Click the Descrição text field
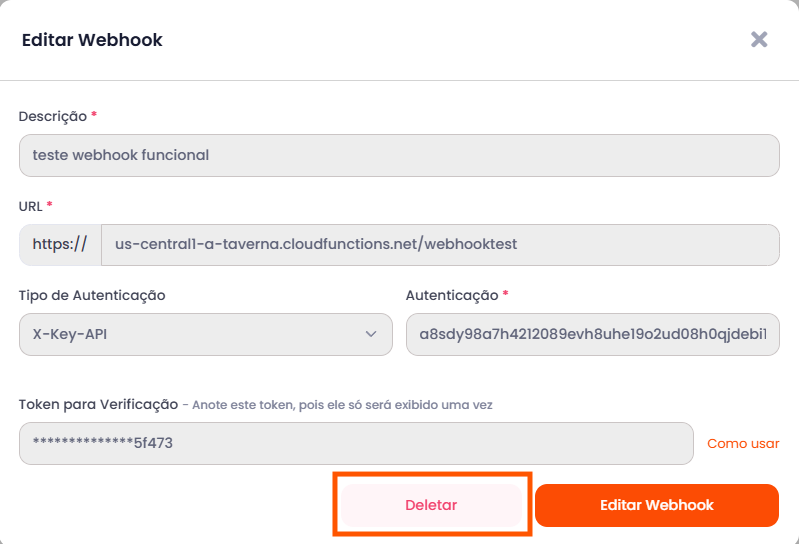The width and height of the screenshot is (799, 544). click(399, 156)
